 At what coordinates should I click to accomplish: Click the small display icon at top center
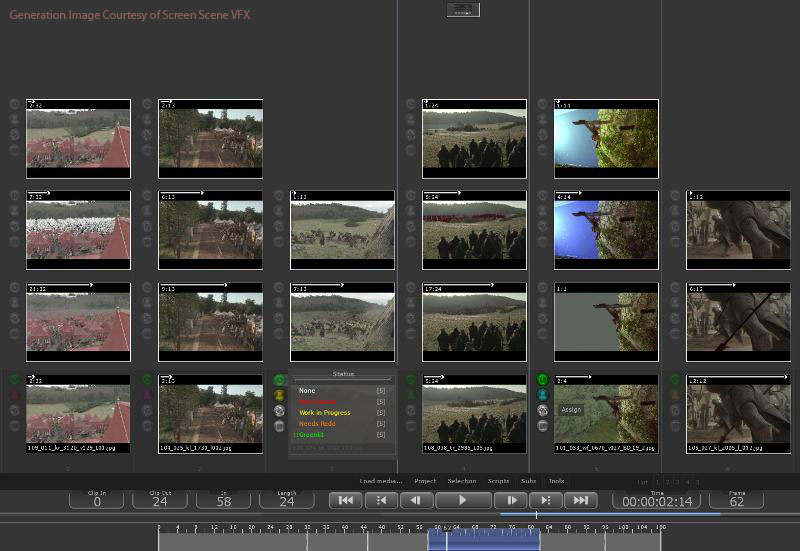coord(463,9)
